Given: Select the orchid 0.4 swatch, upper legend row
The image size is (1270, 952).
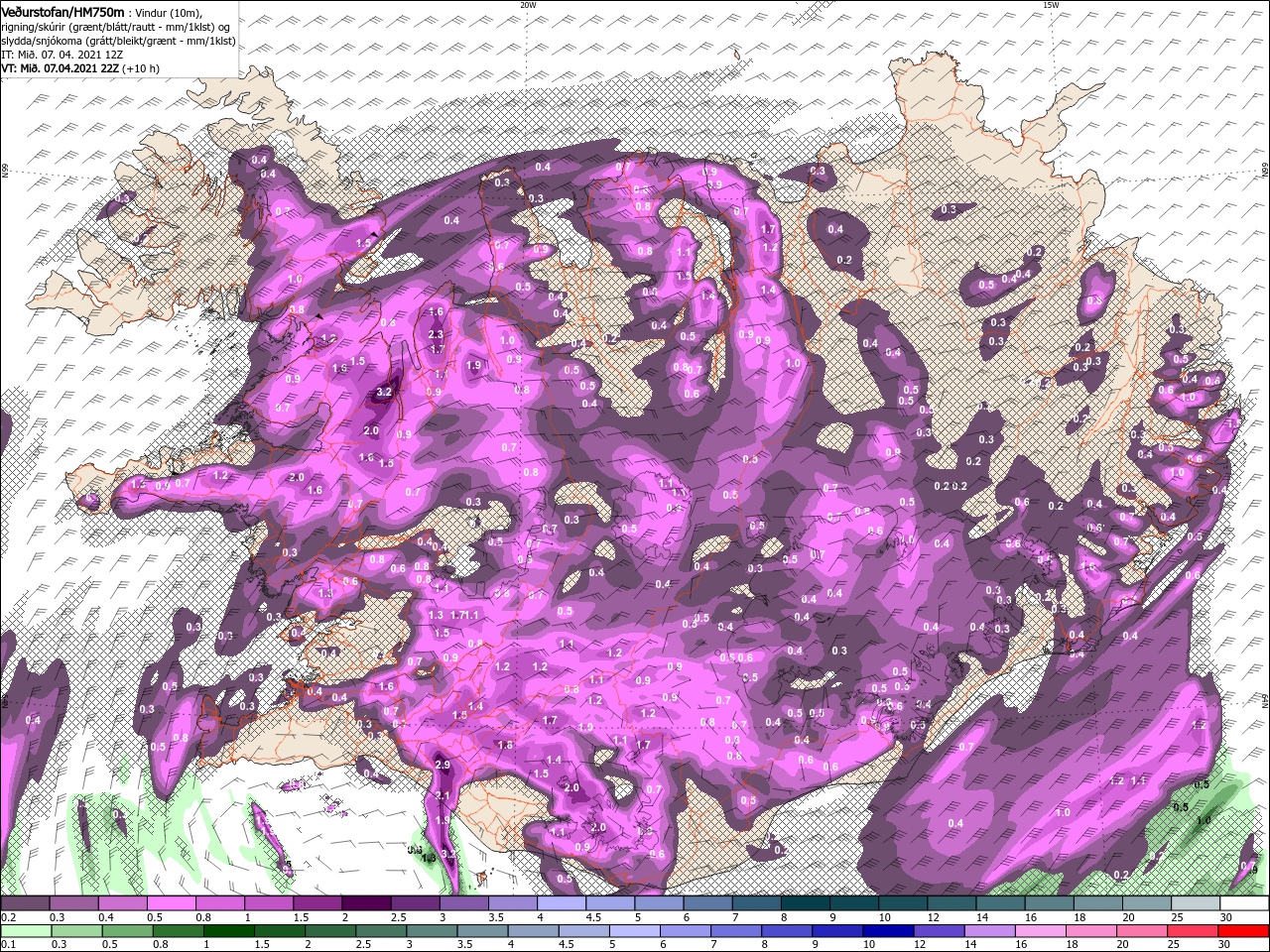Looking at the screenshot, I should [x=122, y=903].
